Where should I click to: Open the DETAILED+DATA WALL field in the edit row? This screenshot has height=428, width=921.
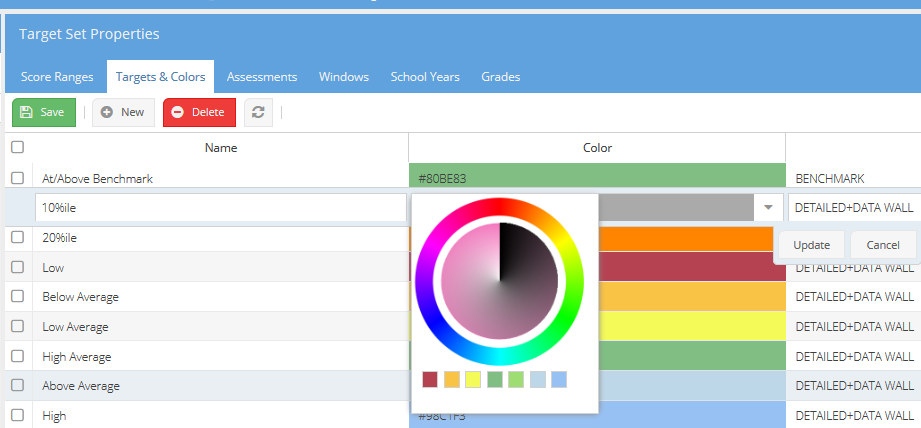[855, 207]
